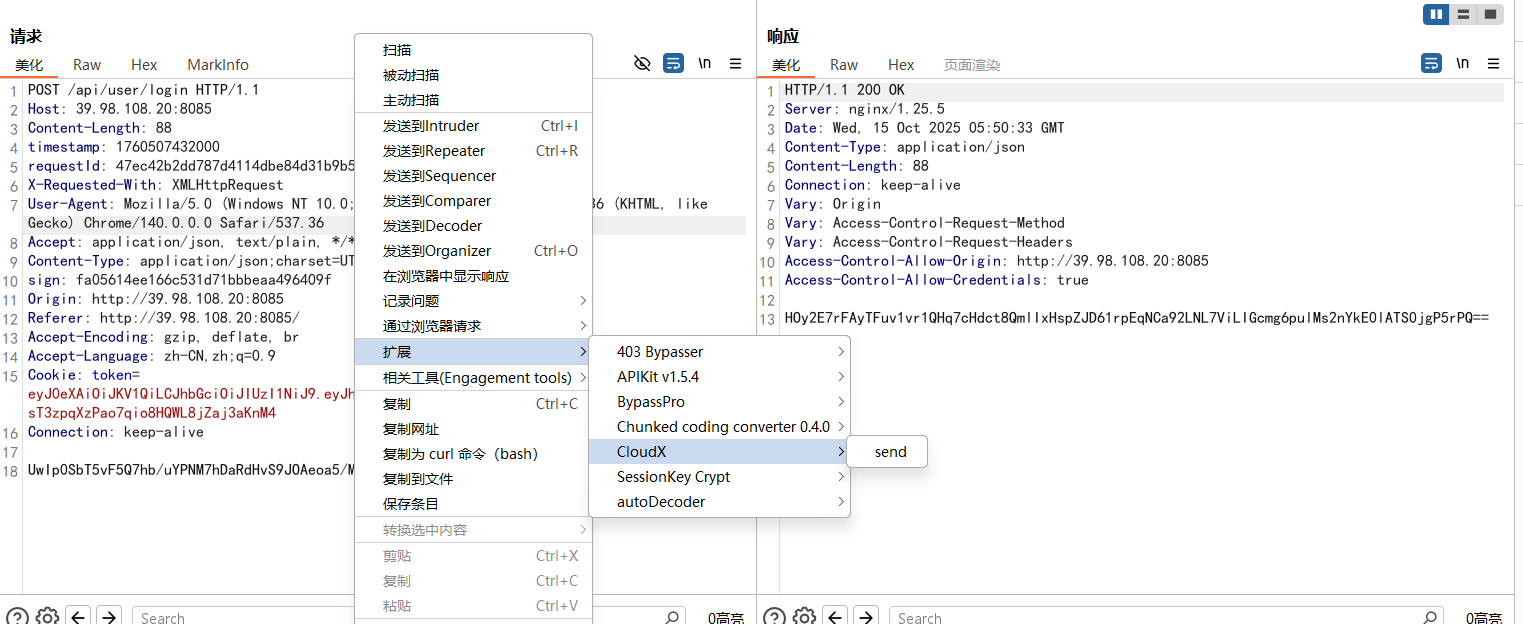Select the single-pane combined layout icon
Screen dimensions: 1523x624
pyautogui.click(x=1490, y=14)
